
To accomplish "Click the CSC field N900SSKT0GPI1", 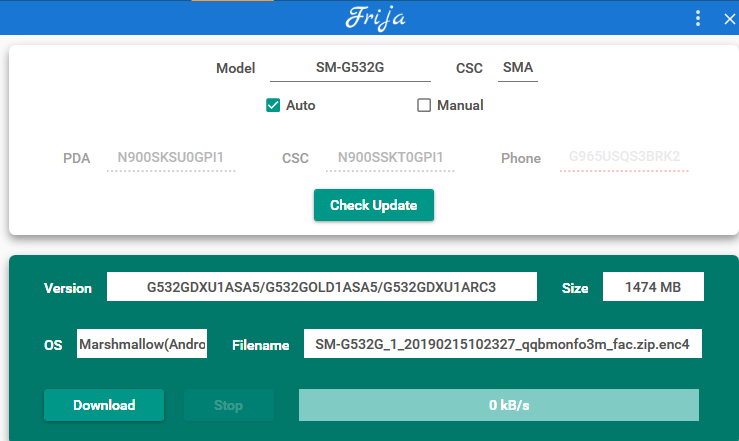I will 390,158.
